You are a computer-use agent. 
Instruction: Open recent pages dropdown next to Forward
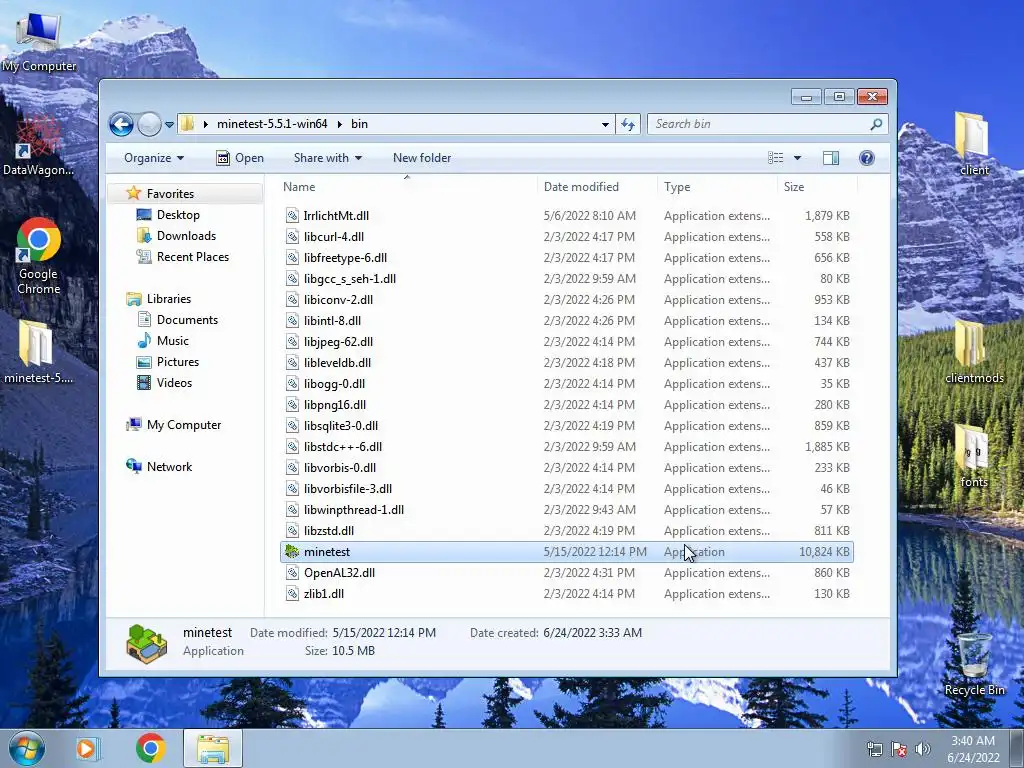[169, 124]
